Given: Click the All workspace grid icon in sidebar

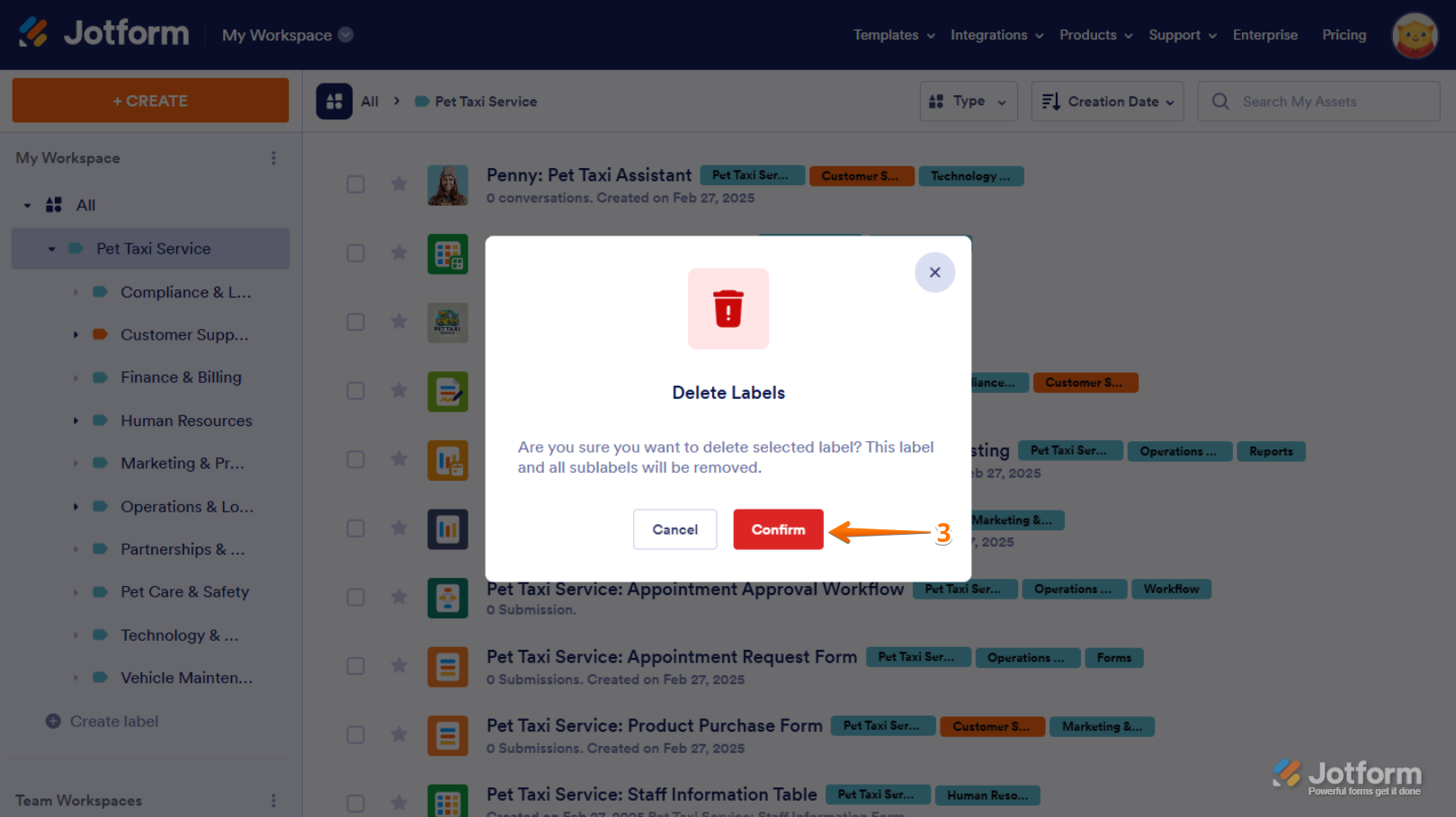Looking at the screenshot, I should [54, 205].
